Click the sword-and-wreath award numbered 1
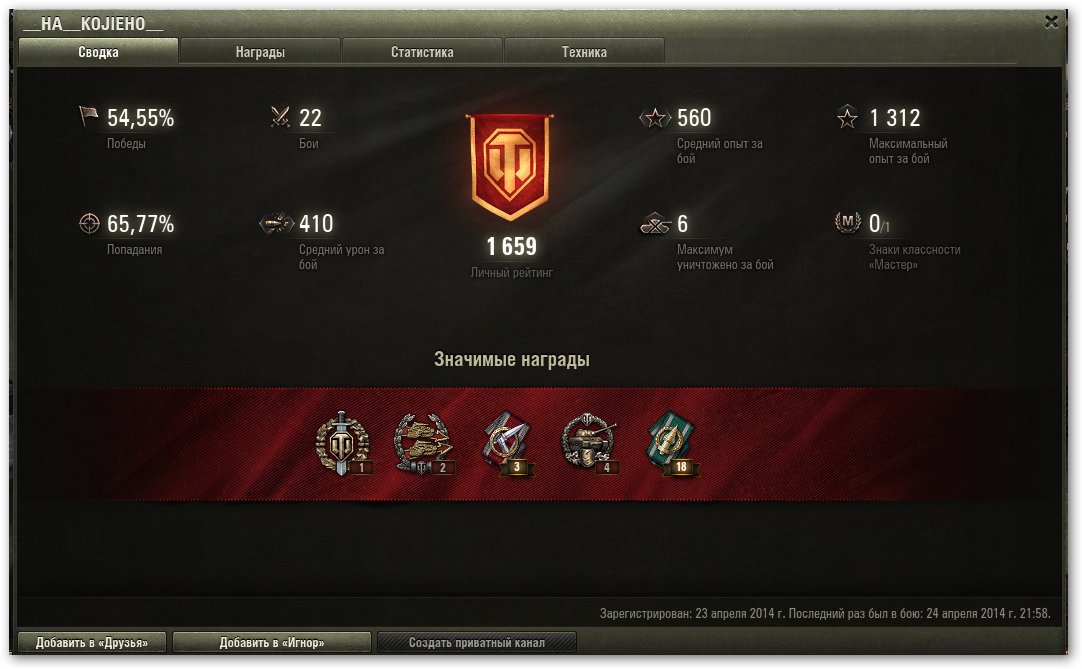 point(343,443)
